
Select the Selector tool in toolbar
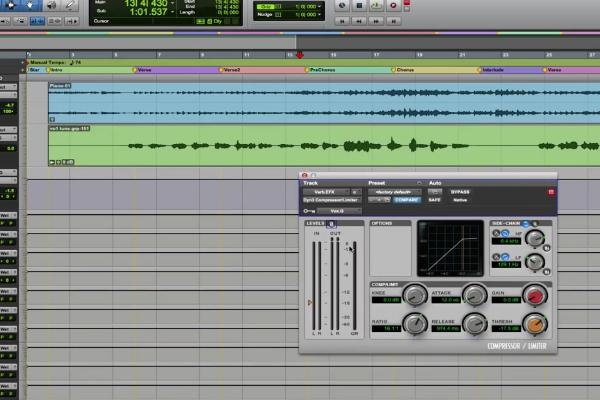(x=10, y=5)
